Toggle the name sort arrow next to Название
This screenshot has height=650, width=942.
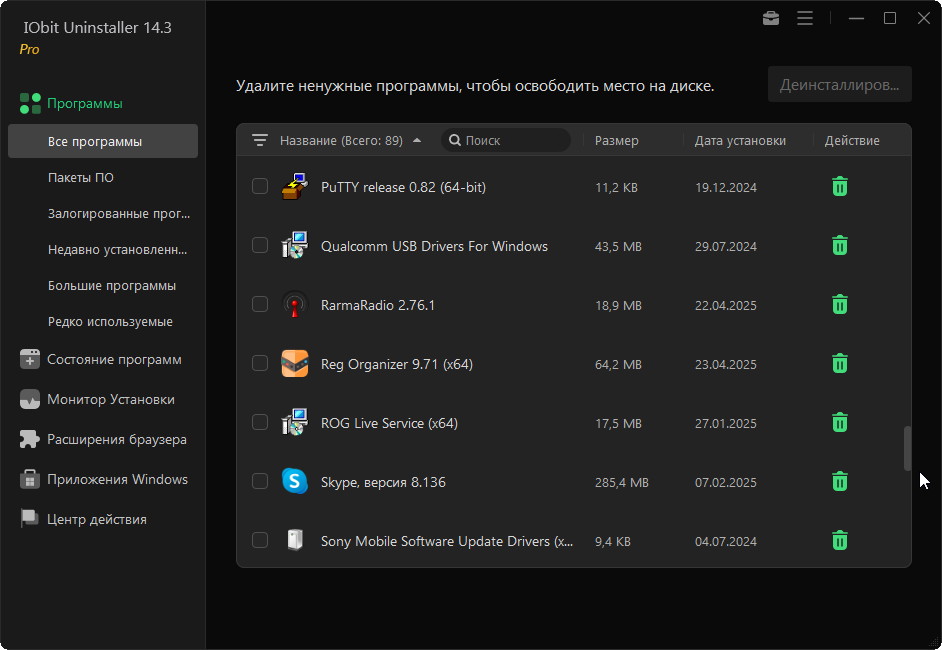[417, 141]
